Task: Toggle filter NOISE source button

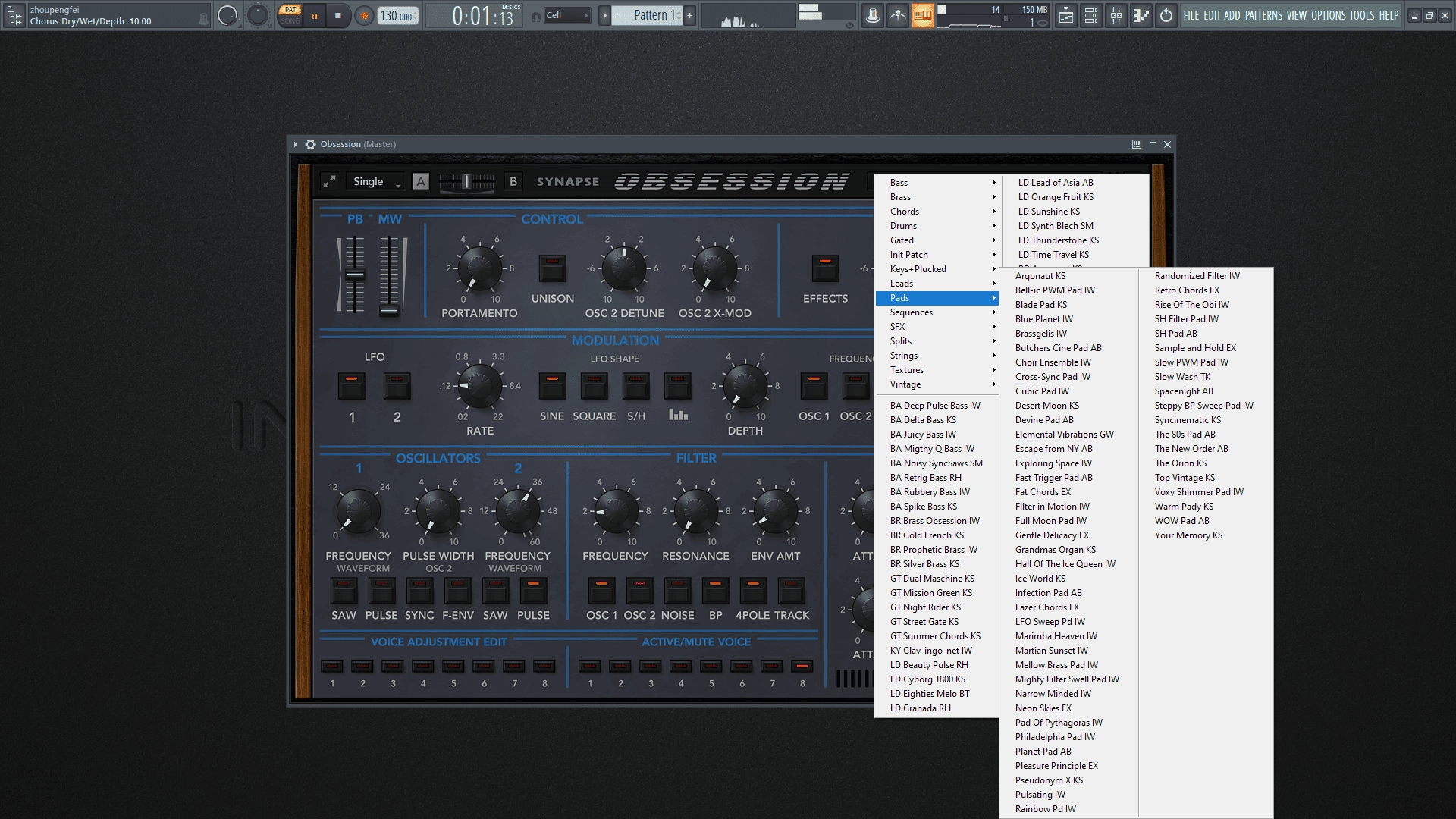Action: coord(677,591)
